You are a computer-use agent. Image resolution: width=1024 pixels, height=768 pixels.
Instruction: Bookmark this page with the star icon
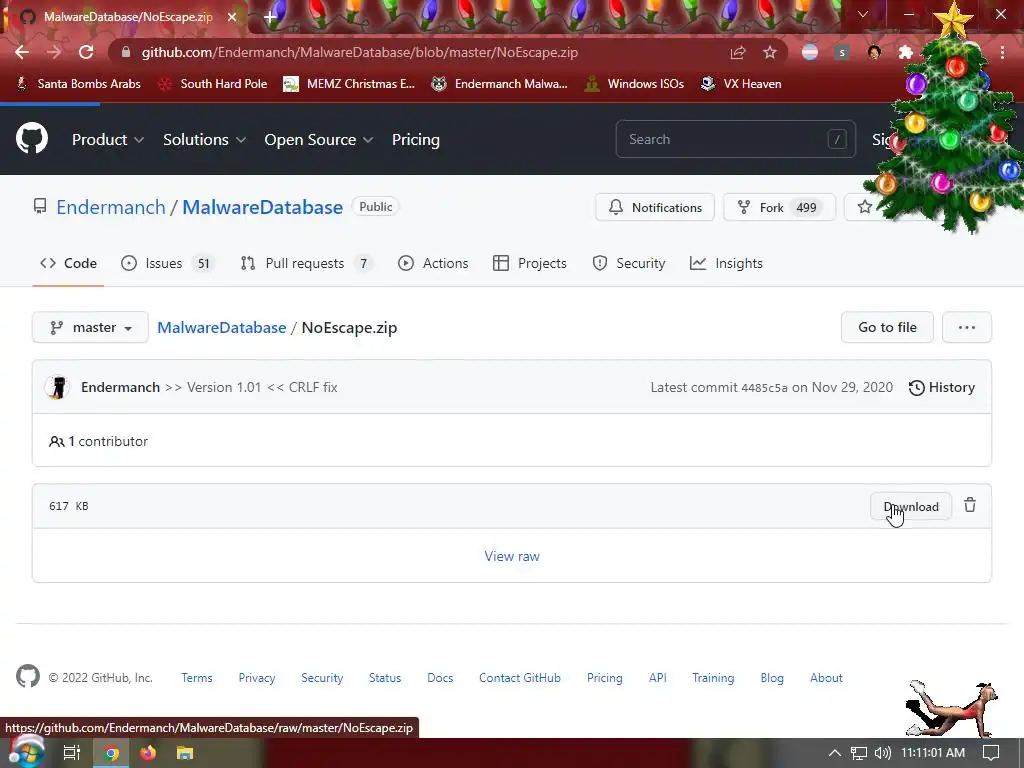pyautogui.click(x=770, y=52)
